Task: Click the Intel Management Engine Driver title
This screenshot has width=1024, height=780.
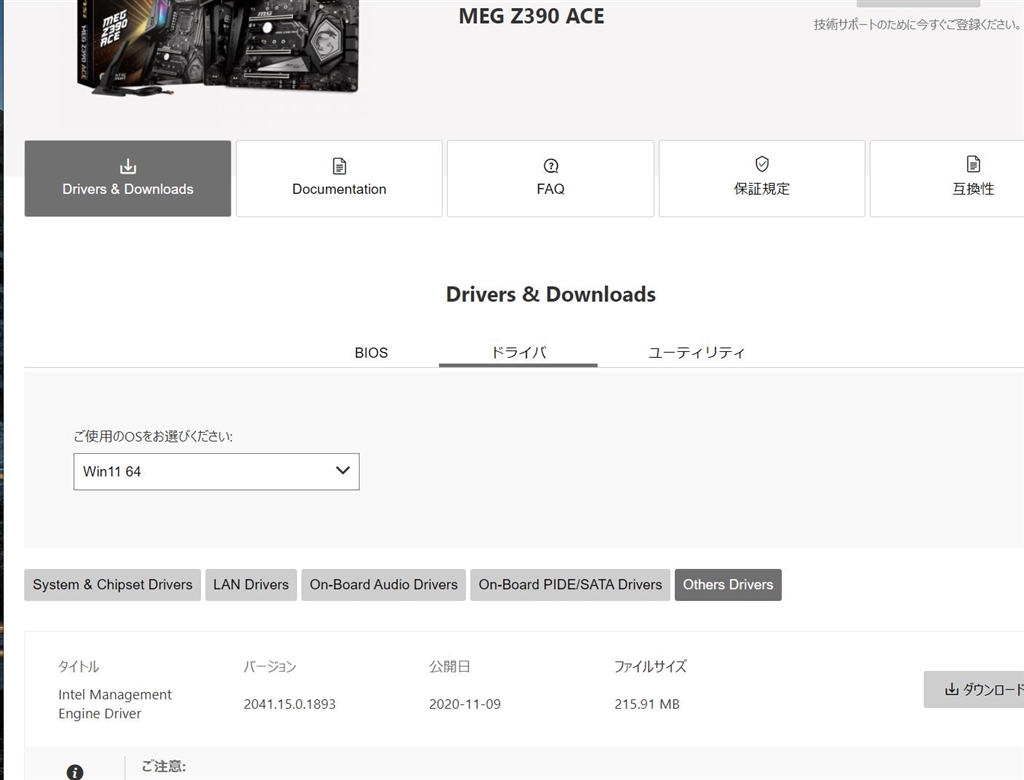Action: 115,704
